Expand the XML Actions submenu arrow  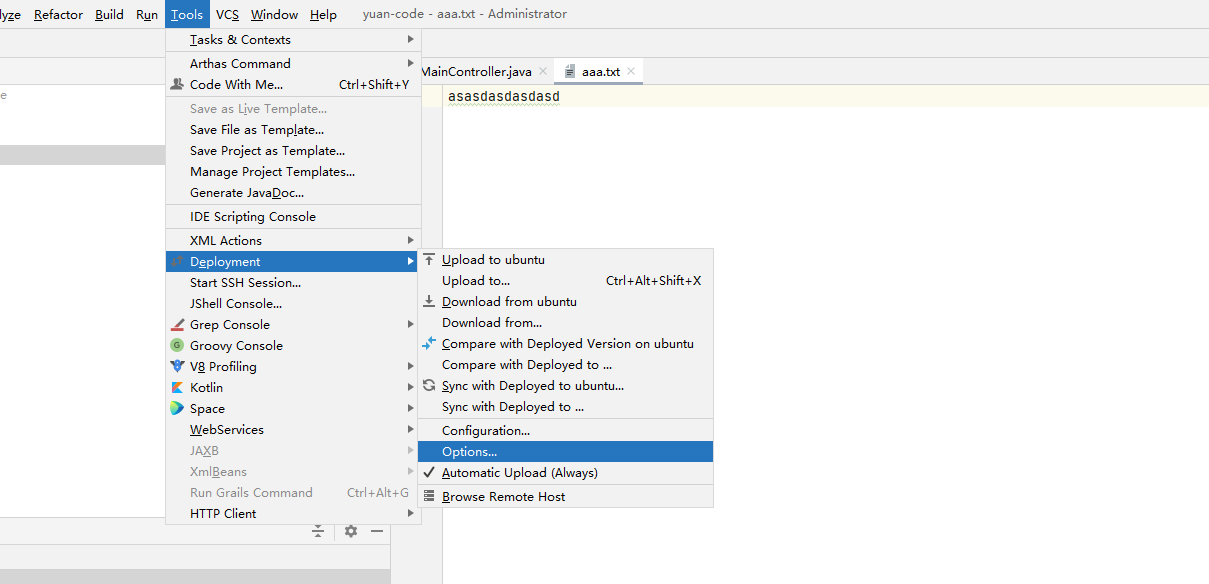coord(410,240)
